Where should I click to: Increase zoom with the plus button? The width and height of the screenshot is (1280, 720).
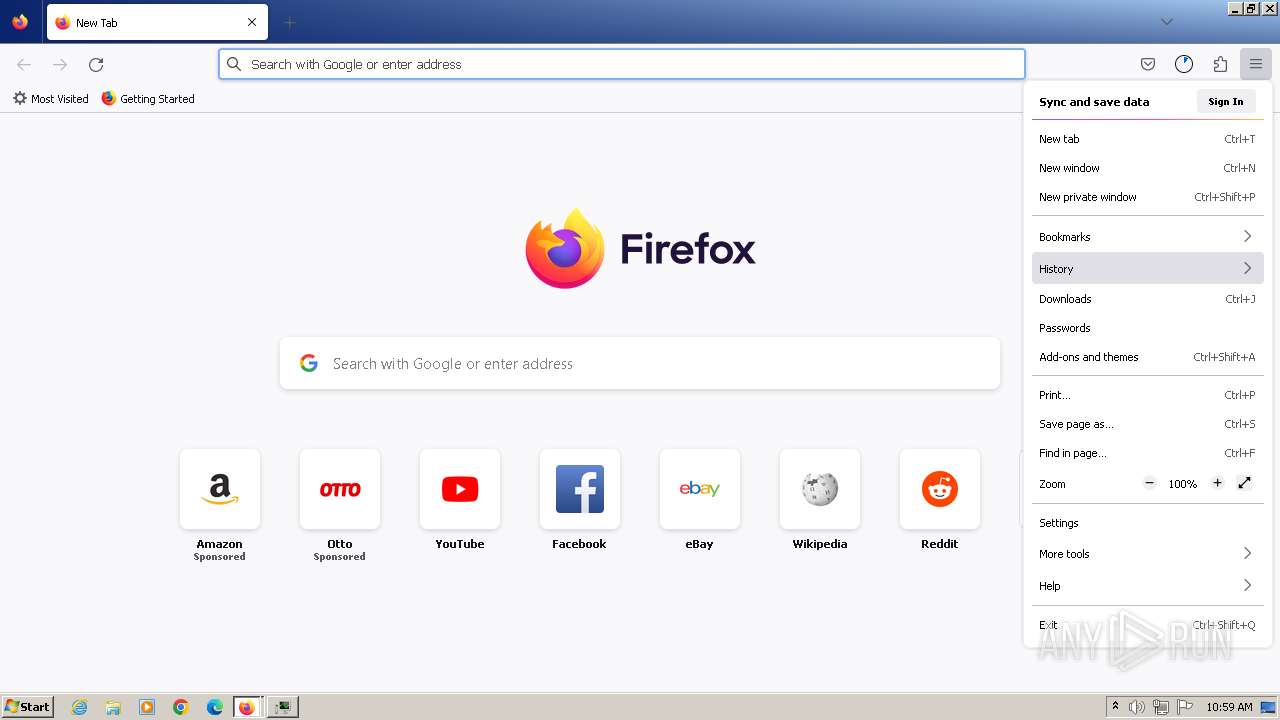[x=1217, y=483]
